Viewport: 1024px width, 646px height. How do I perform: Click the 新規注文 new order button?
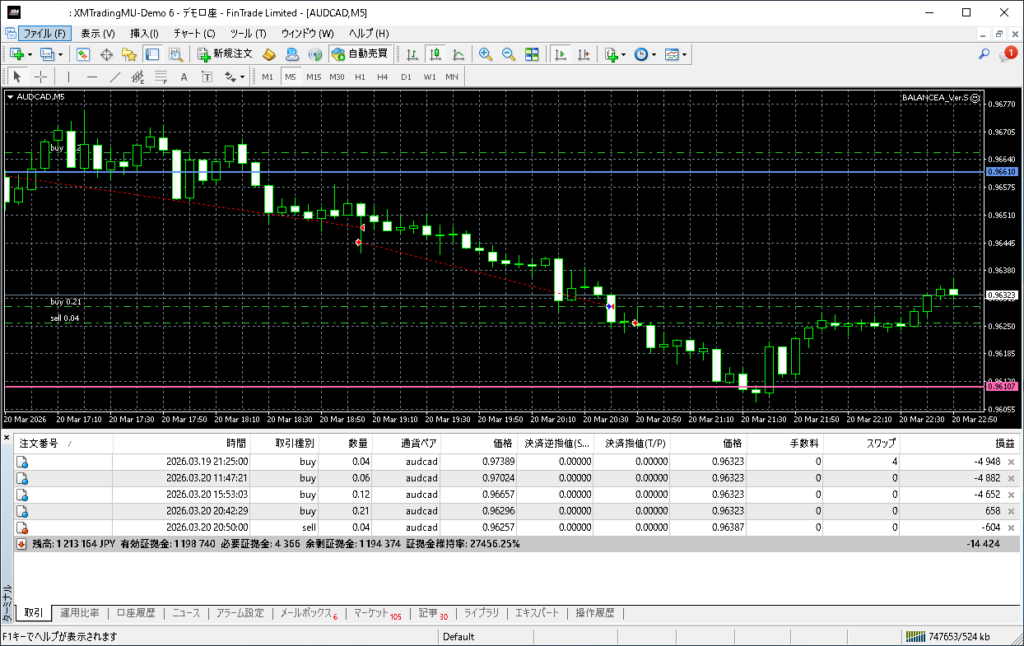(227, 54)
